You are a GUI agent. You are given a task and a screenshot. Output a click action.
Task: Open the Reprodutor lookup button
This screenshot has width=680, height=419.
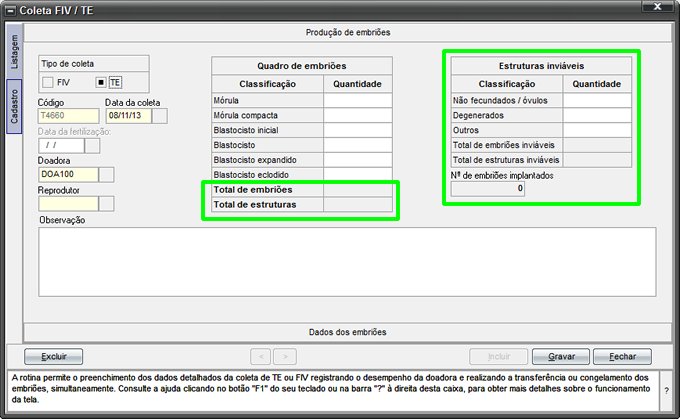coord(107,203)
